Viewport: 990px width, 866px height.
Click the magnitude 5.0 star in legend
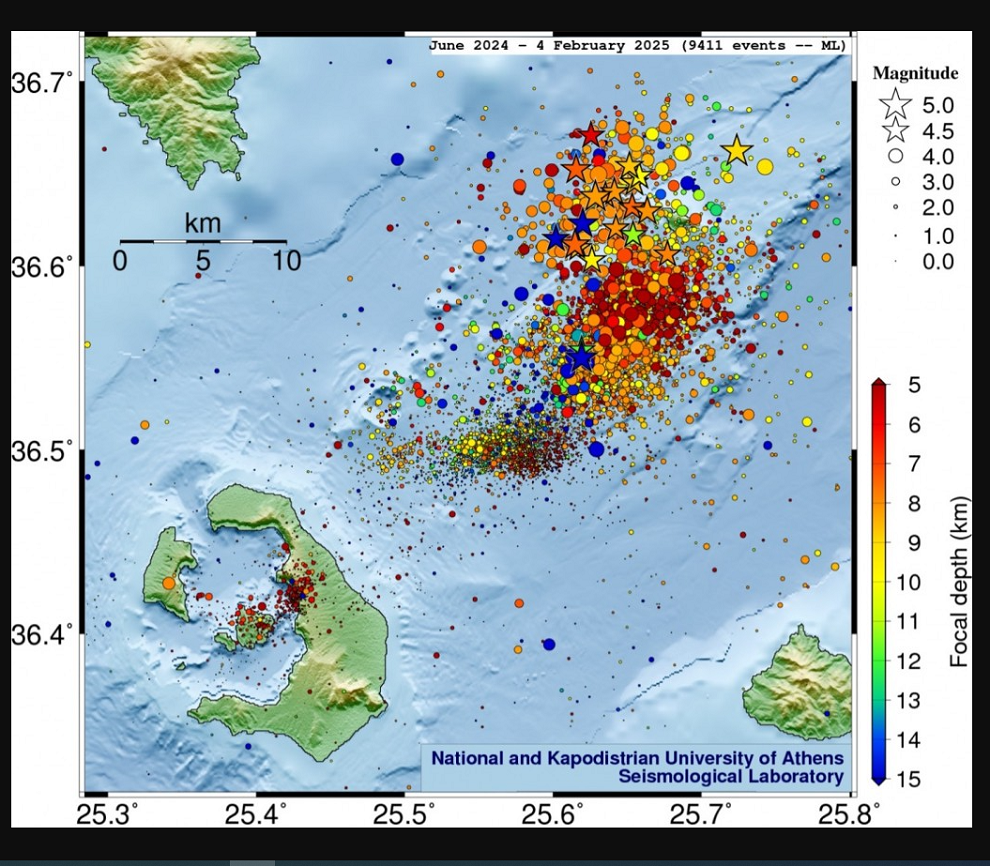click(x=896, y=104)
